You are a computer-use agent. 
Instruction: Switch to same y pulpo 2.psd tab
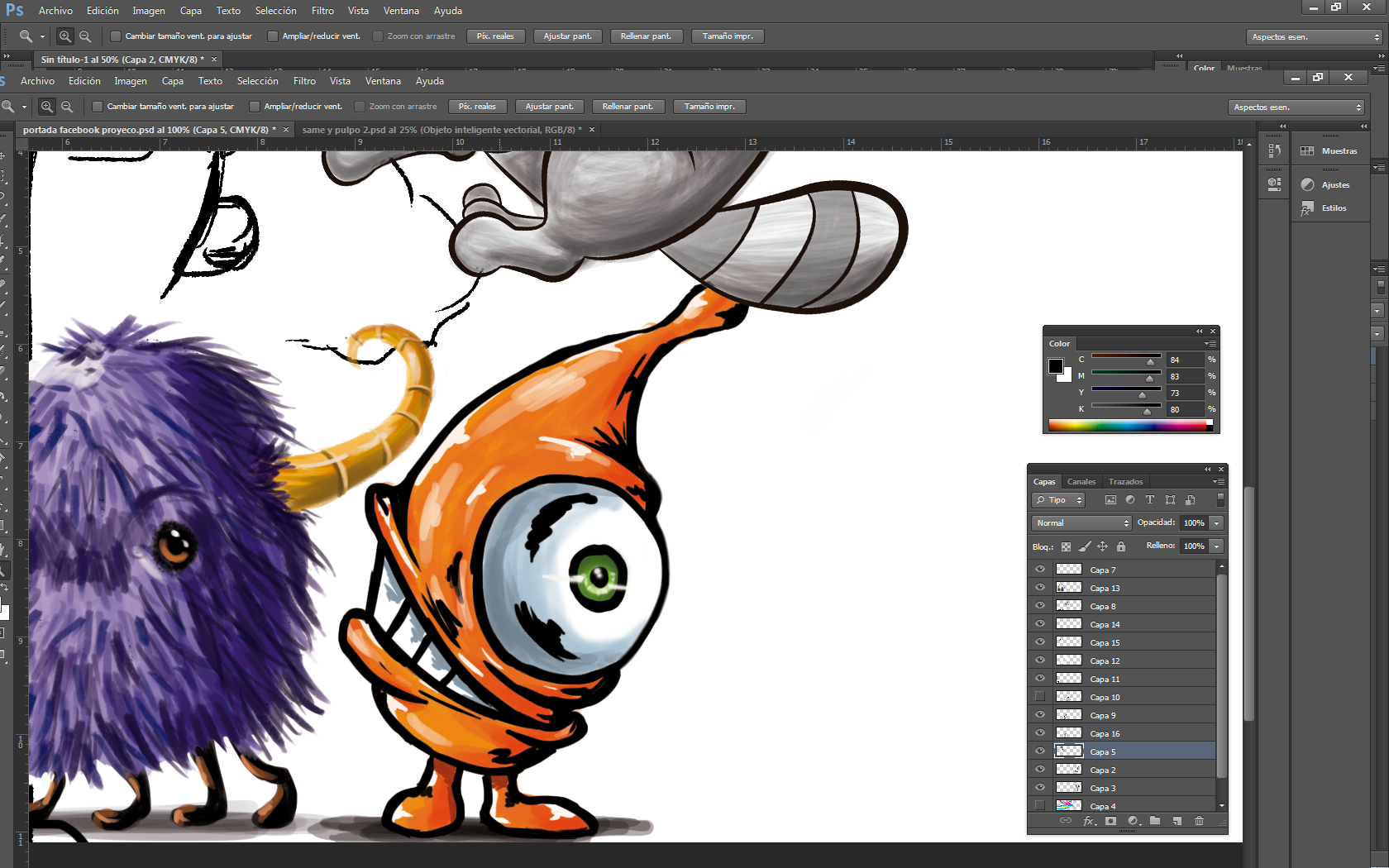(x=442, y=130)
